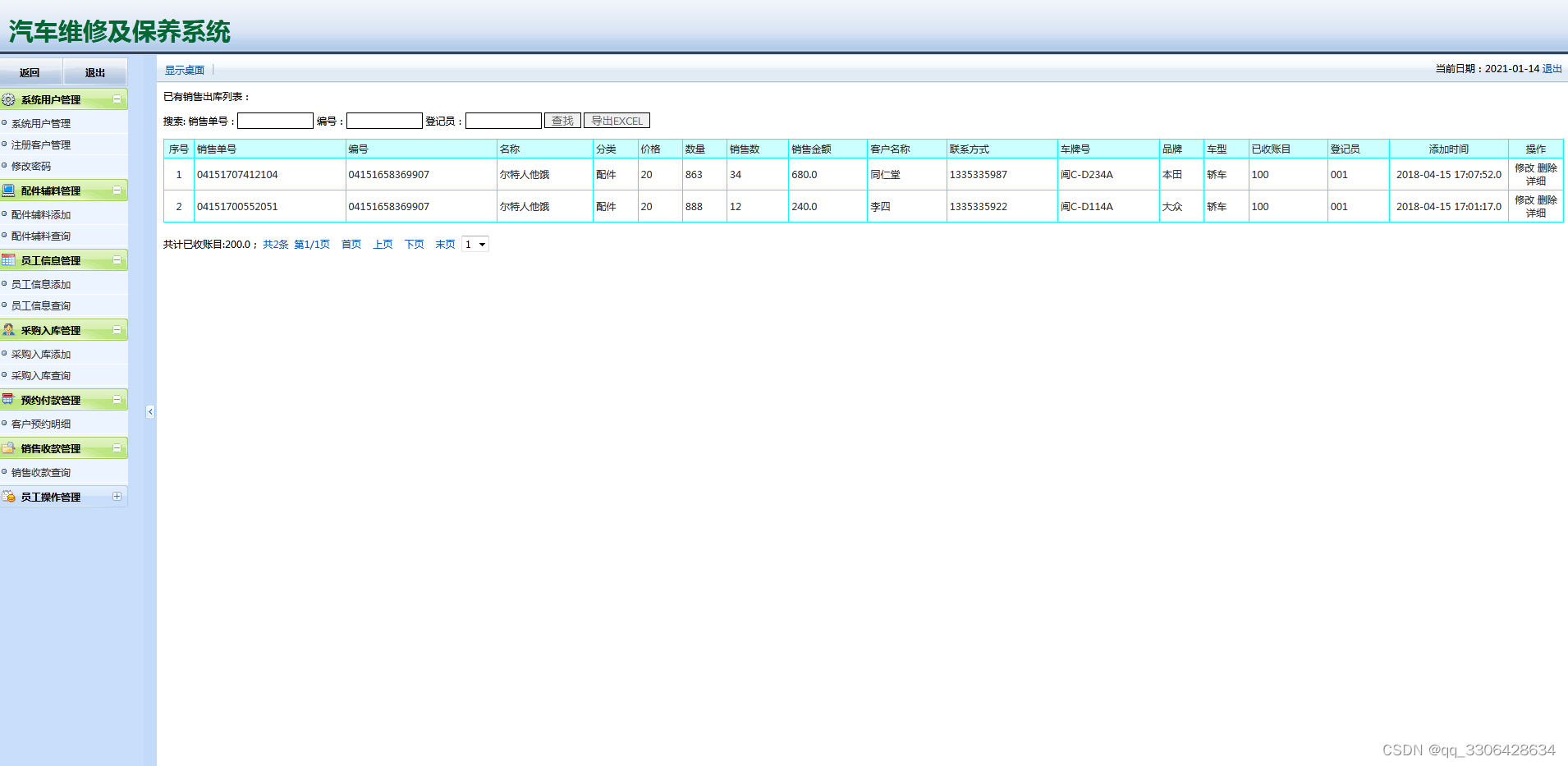Click the 显示桌面 link
This screenshot has width=1568, height=766.
point(185,71)
